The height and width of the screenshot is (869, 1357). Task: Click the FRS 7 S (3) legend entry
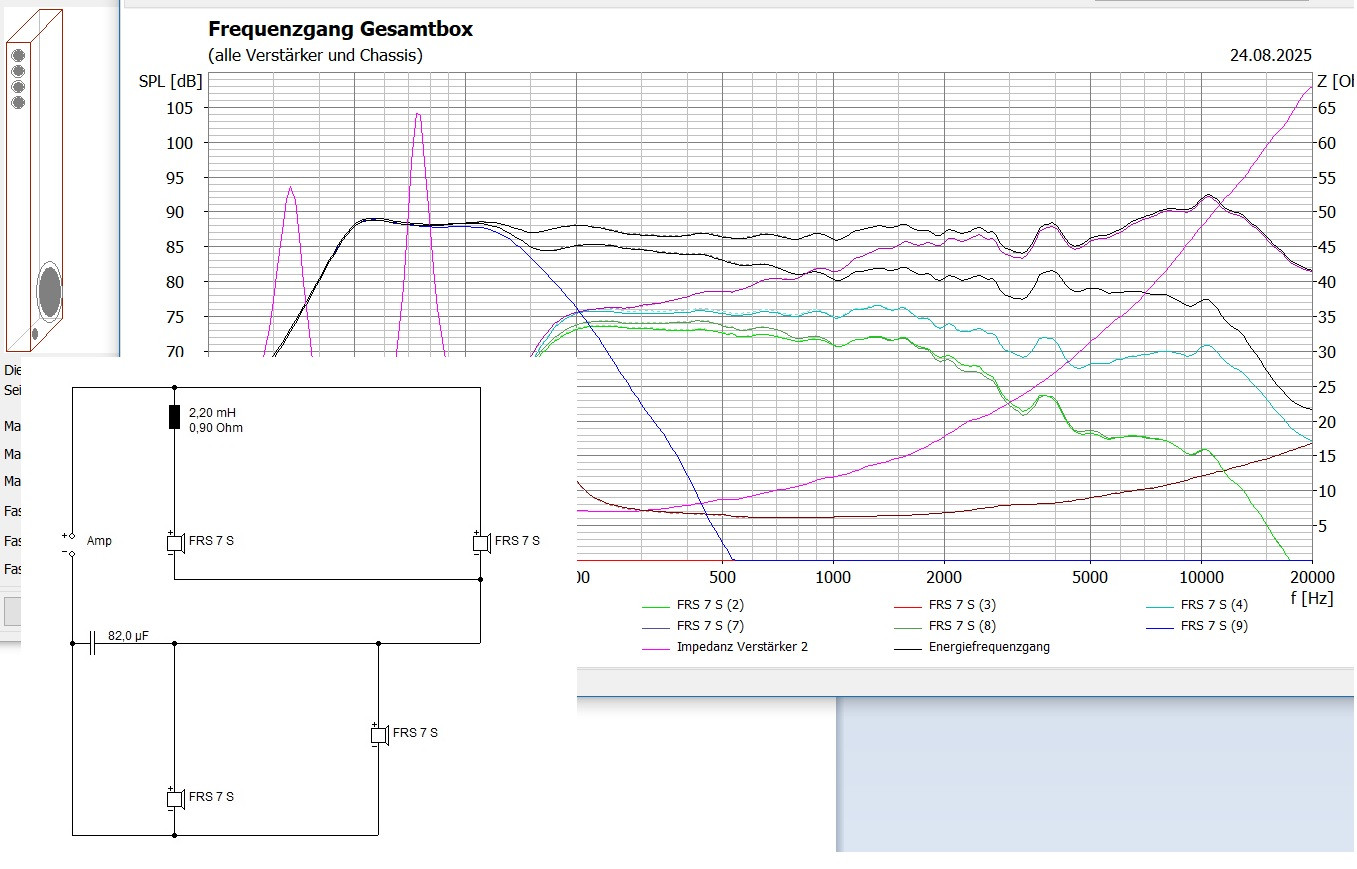tap(961, 605)
